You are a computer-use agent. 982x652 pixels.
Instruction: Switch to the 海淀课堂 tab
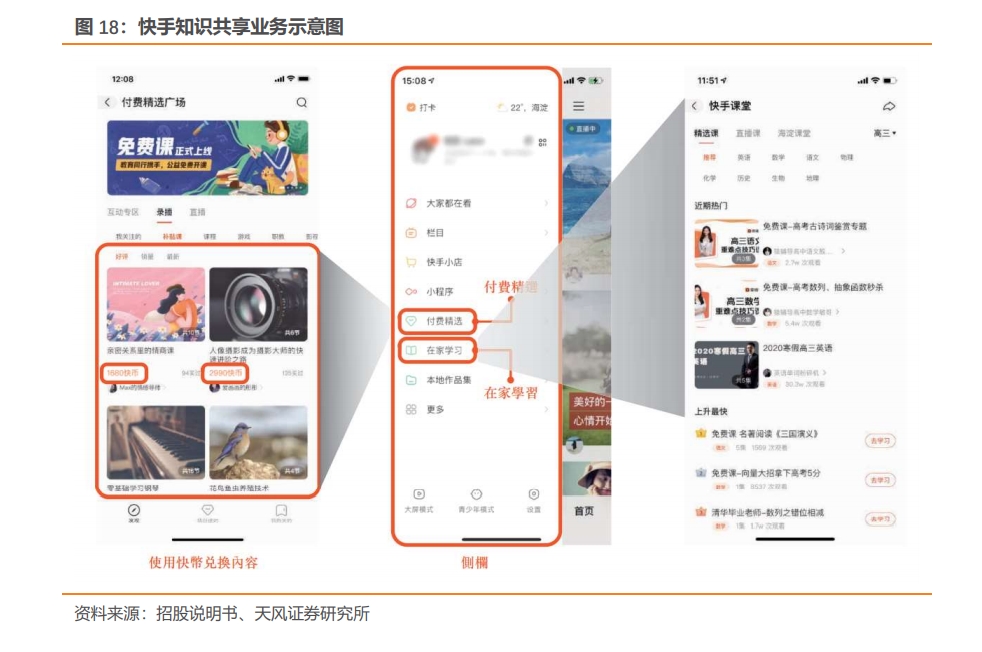794,133
